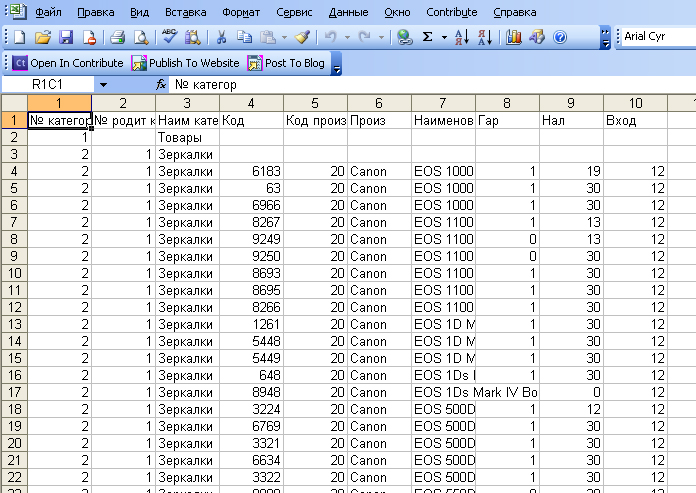Viewport: 696px width, 493px height.
Task: Select the Format Painter brush
Action: pyautogui.click(x=302, y=37)
